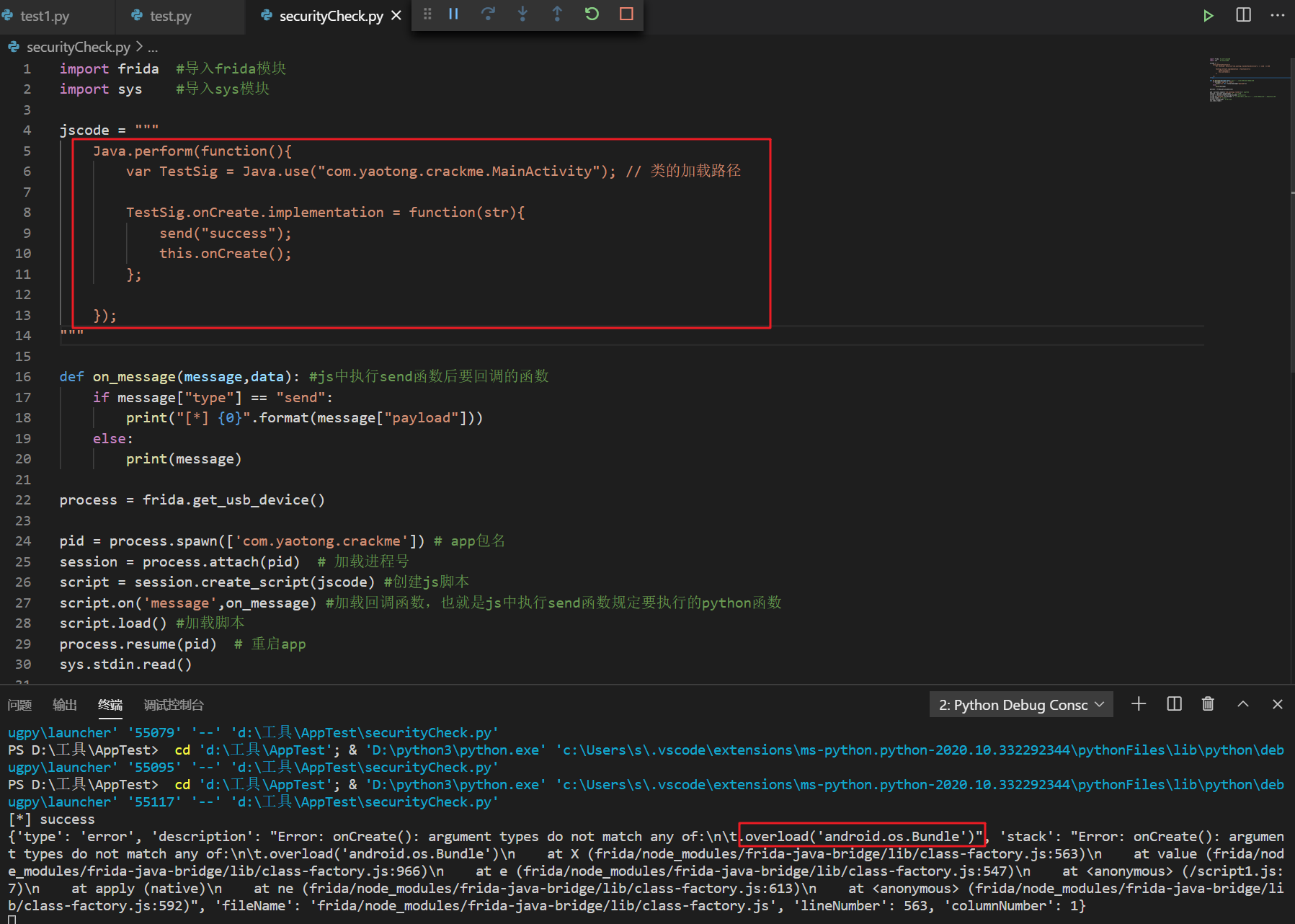Step out of the current function

point(557,14)
